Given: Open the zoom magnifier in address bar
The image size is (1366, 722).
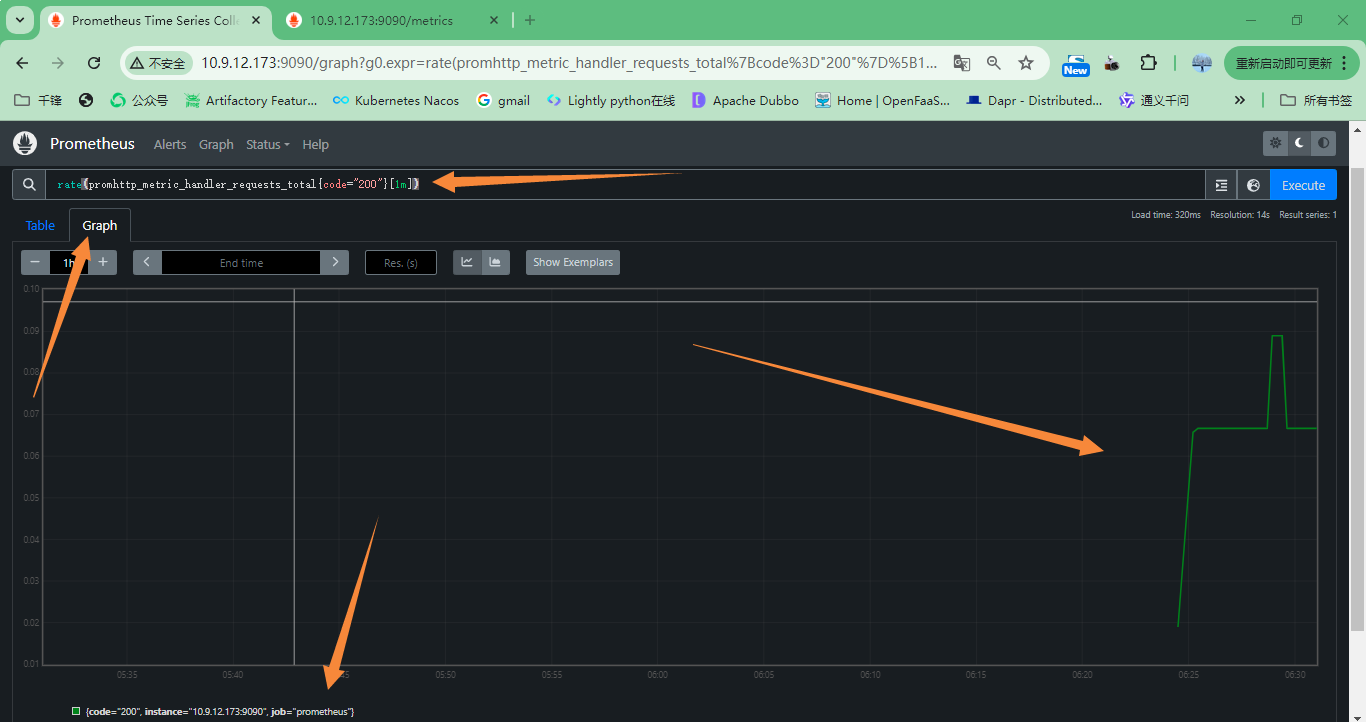Looking at the screenshot, I should click(994, 62).
